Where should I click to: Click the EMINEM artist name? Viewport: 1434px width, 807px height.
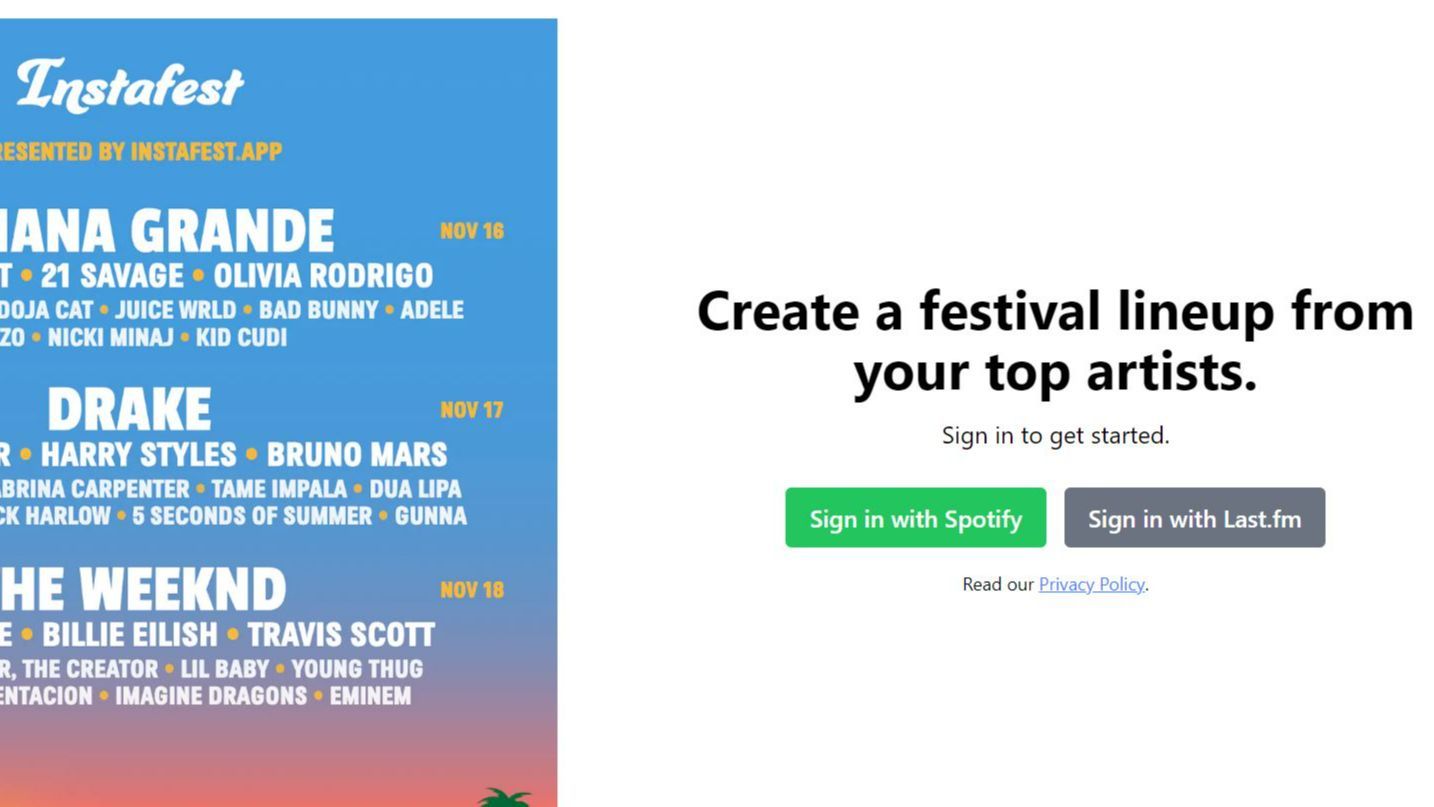371,696
